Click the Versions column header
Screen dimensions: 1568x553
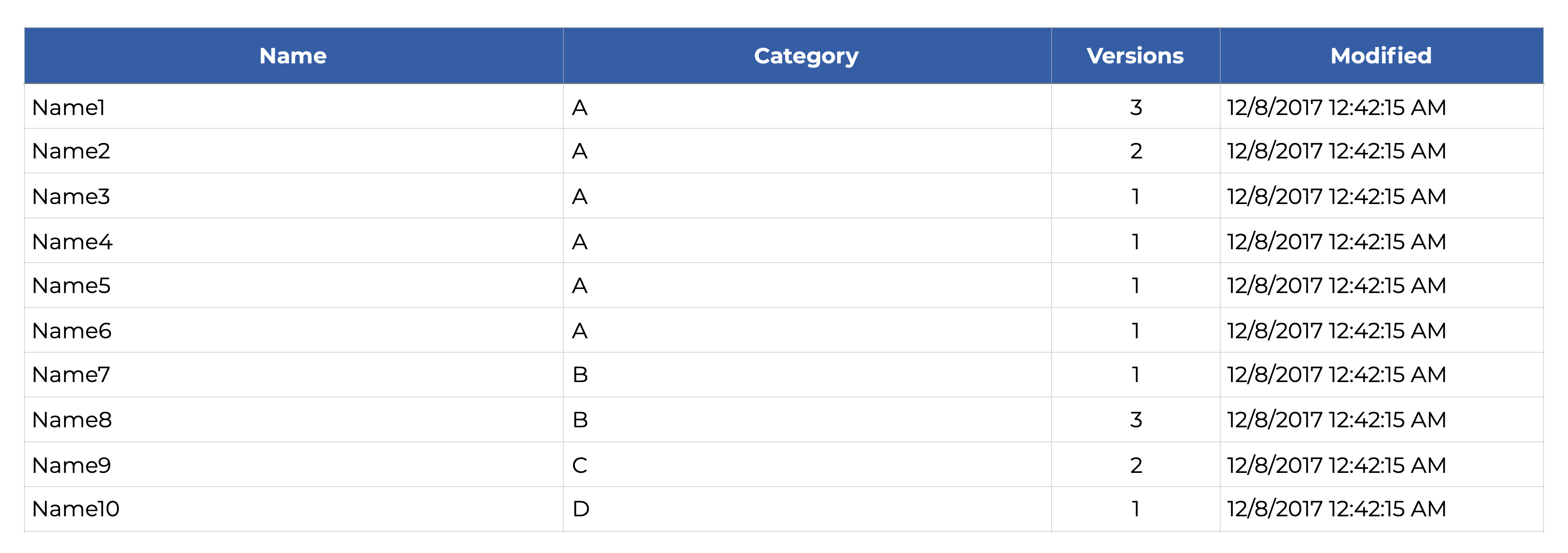click(x=1135, y=56)
